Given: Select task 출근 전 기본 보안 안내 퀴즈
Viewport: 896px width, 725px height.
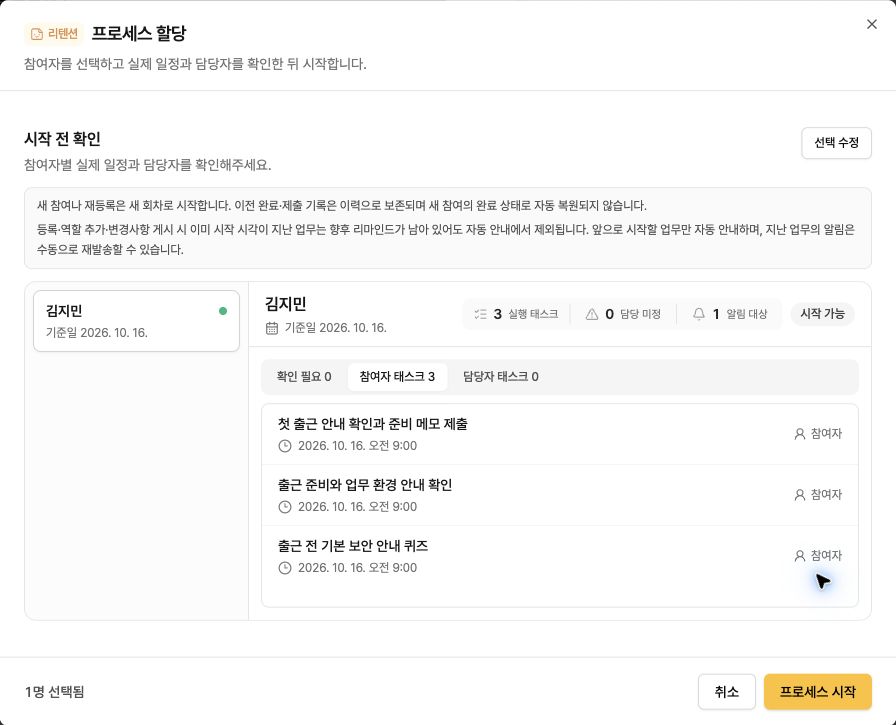Looking at the screenshot, I should [560, 556].
